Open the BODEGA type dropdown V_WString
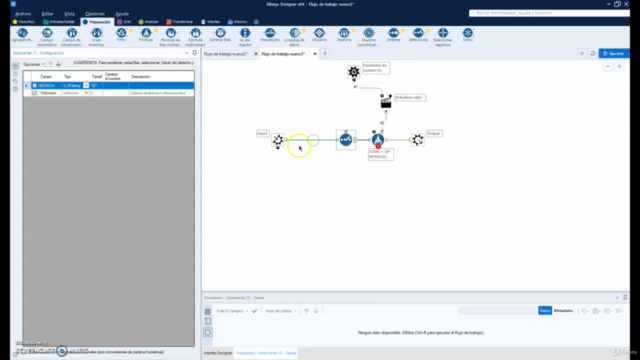This screenshot has width=640, height=360. [86, 86]
